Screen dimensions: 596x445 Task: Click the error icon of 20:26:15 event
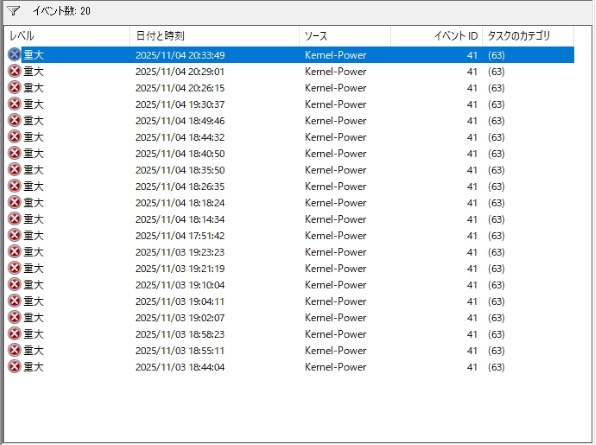(x=14, y=88)
